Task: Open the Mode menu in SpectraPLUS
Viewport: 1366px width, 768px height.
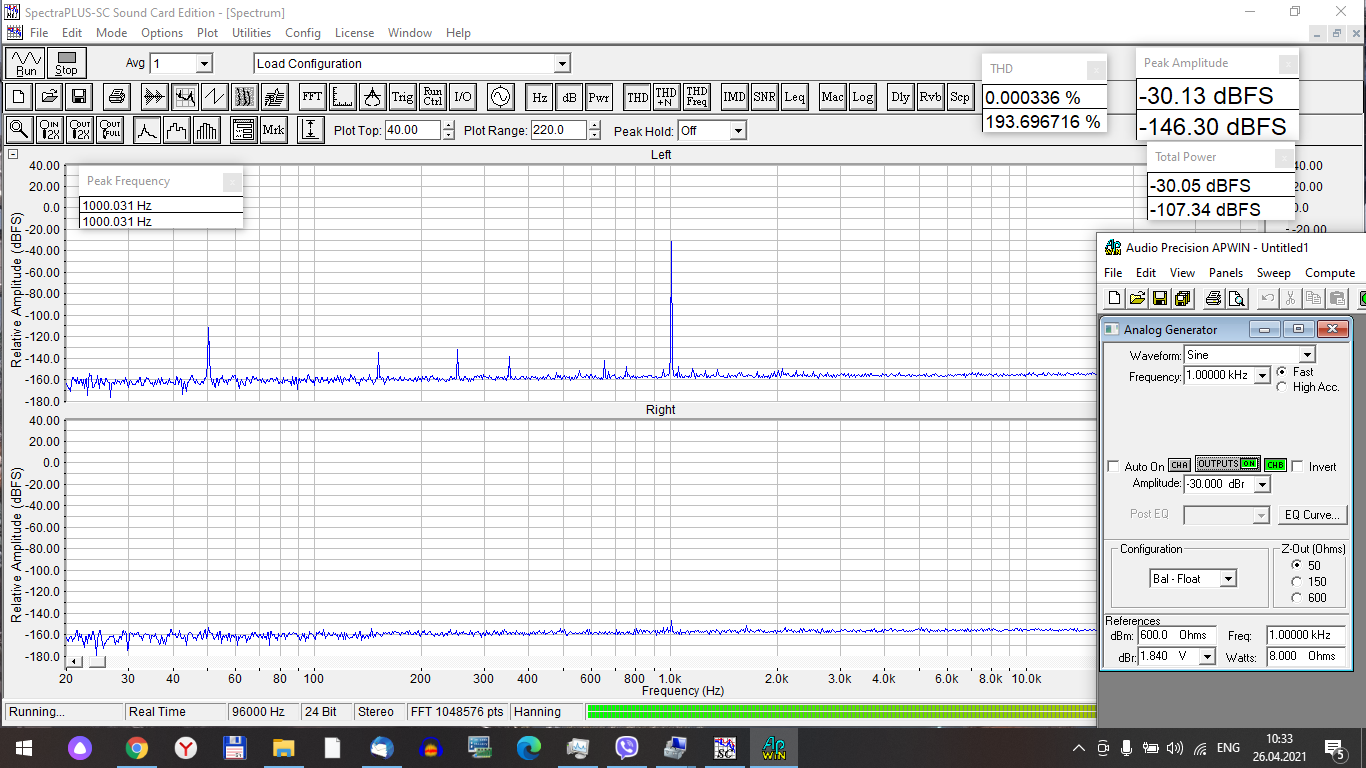Action: tap(112, 33)
